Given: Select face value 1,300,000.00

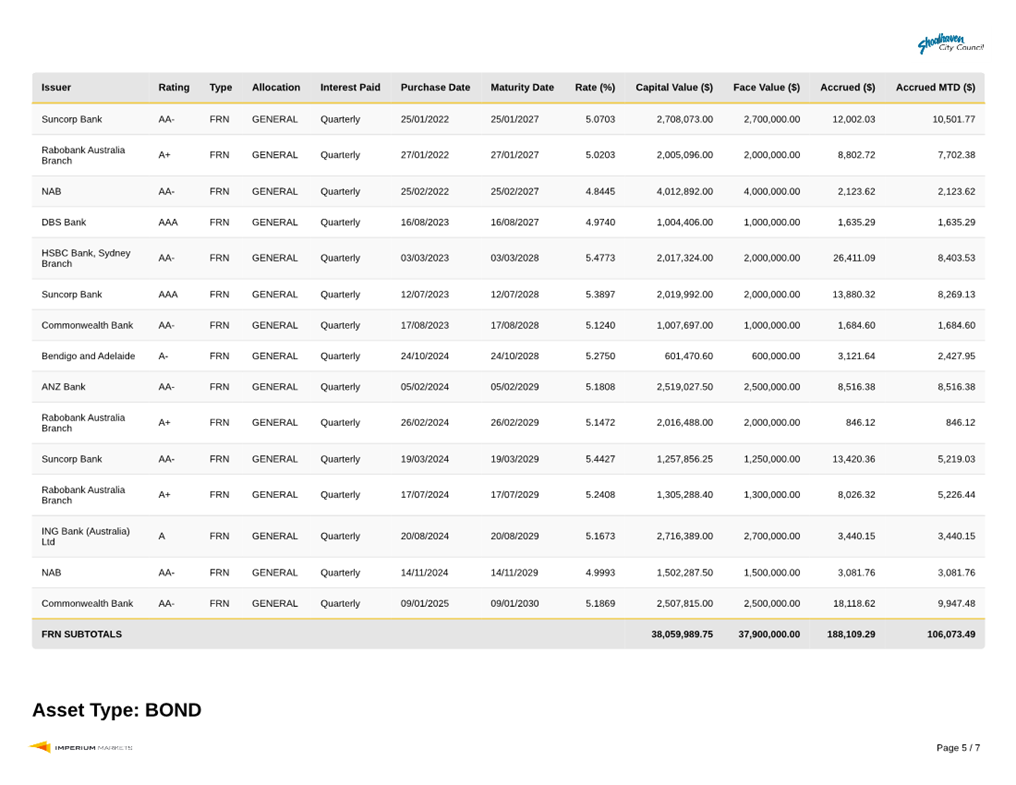Looking at the screenshot, I should [x=772, y=495].
